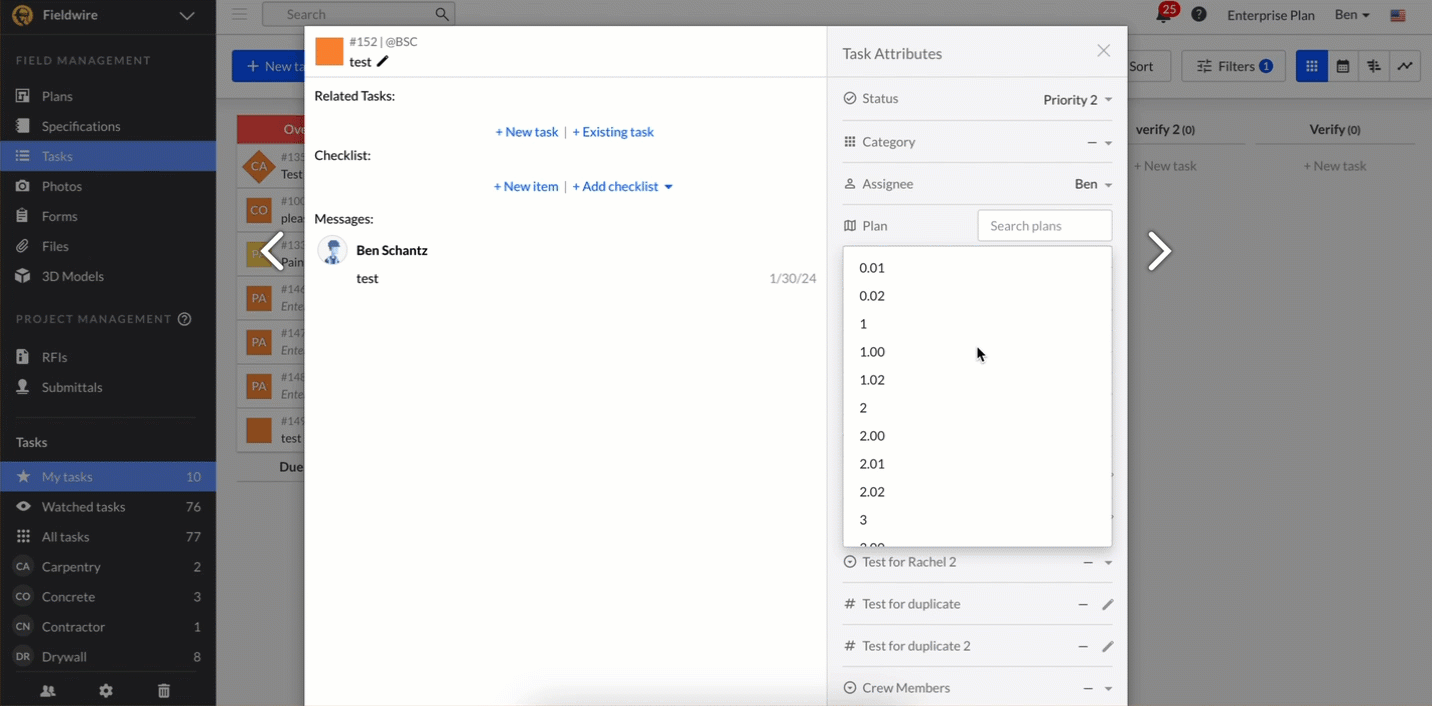The height and width of the screenshot is (706, 1432).
Task: Expand the Fieldwire project chevron
Action: tap(187, 16)
